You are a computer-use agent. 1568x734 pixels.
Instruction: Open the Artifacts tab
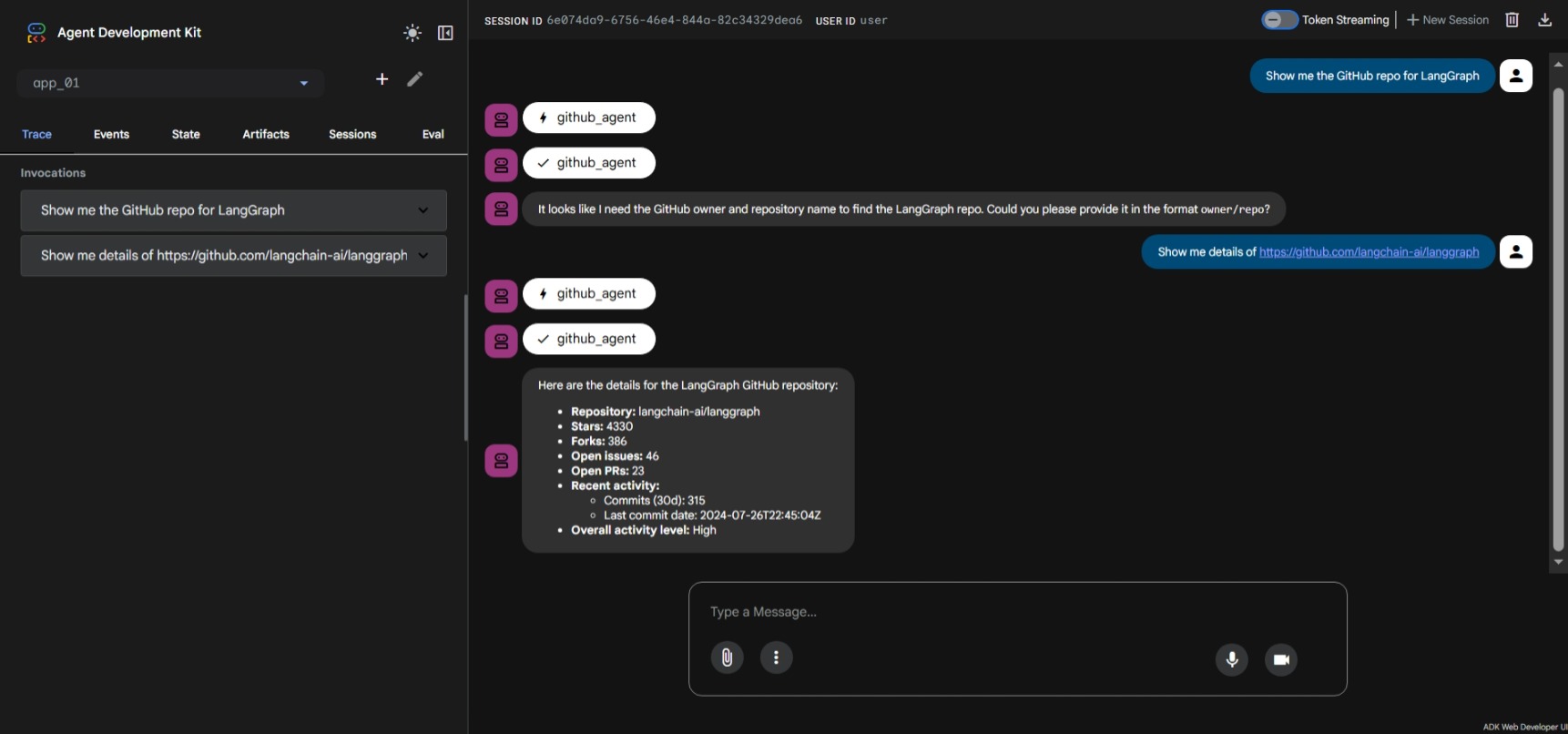click(x=266, y=134)
